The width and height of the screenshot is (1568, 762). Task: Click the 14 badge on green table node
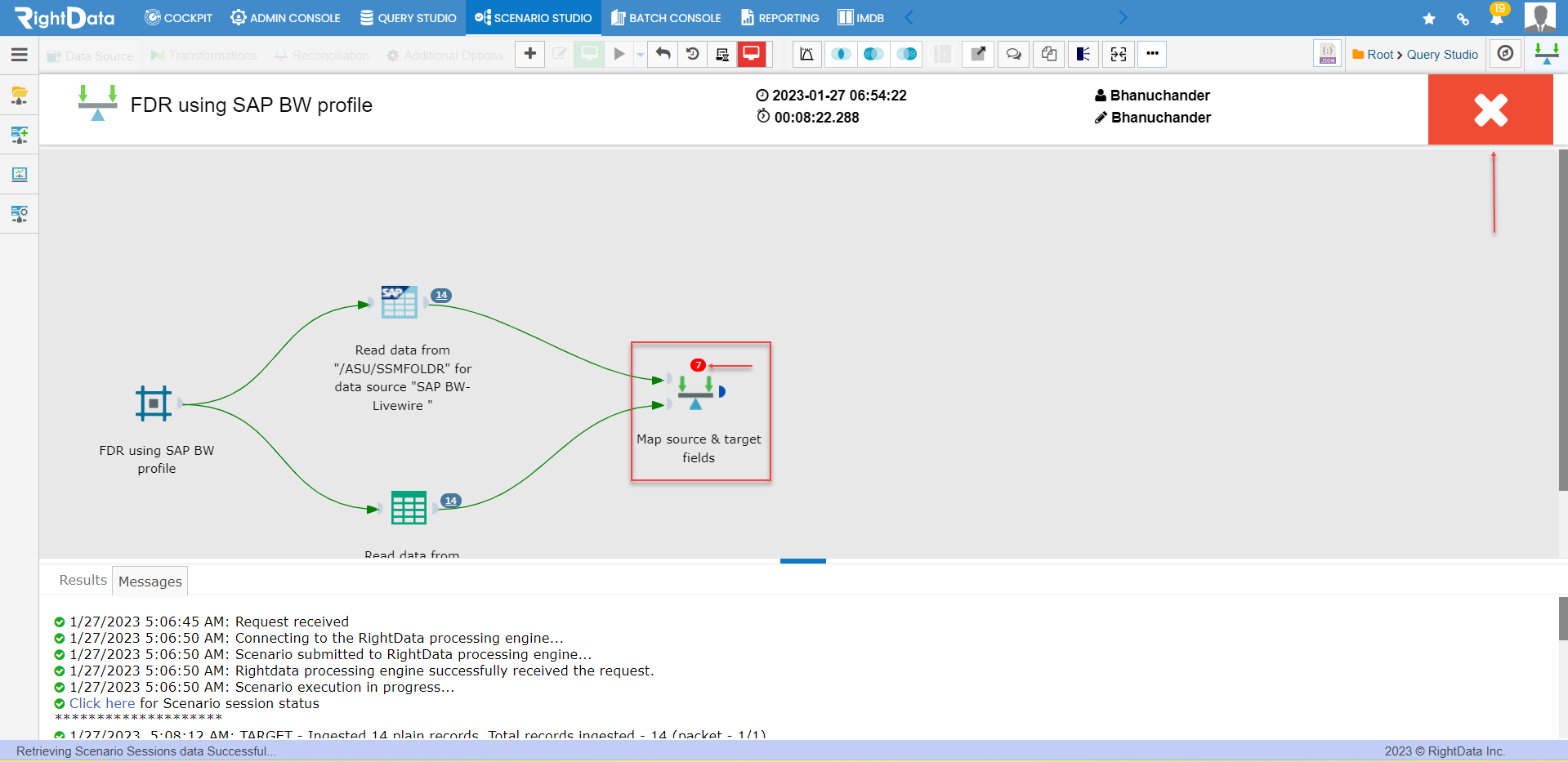tap(451, 501)
